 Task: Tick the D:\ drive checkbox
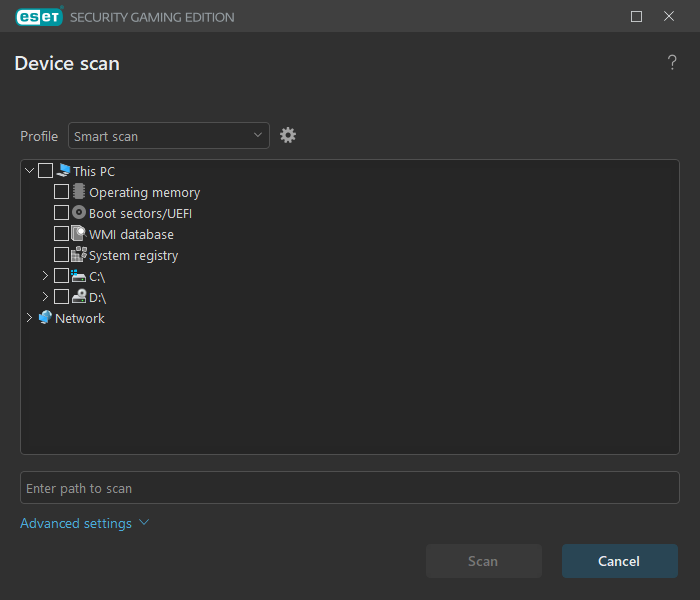(x=61, y=296)
